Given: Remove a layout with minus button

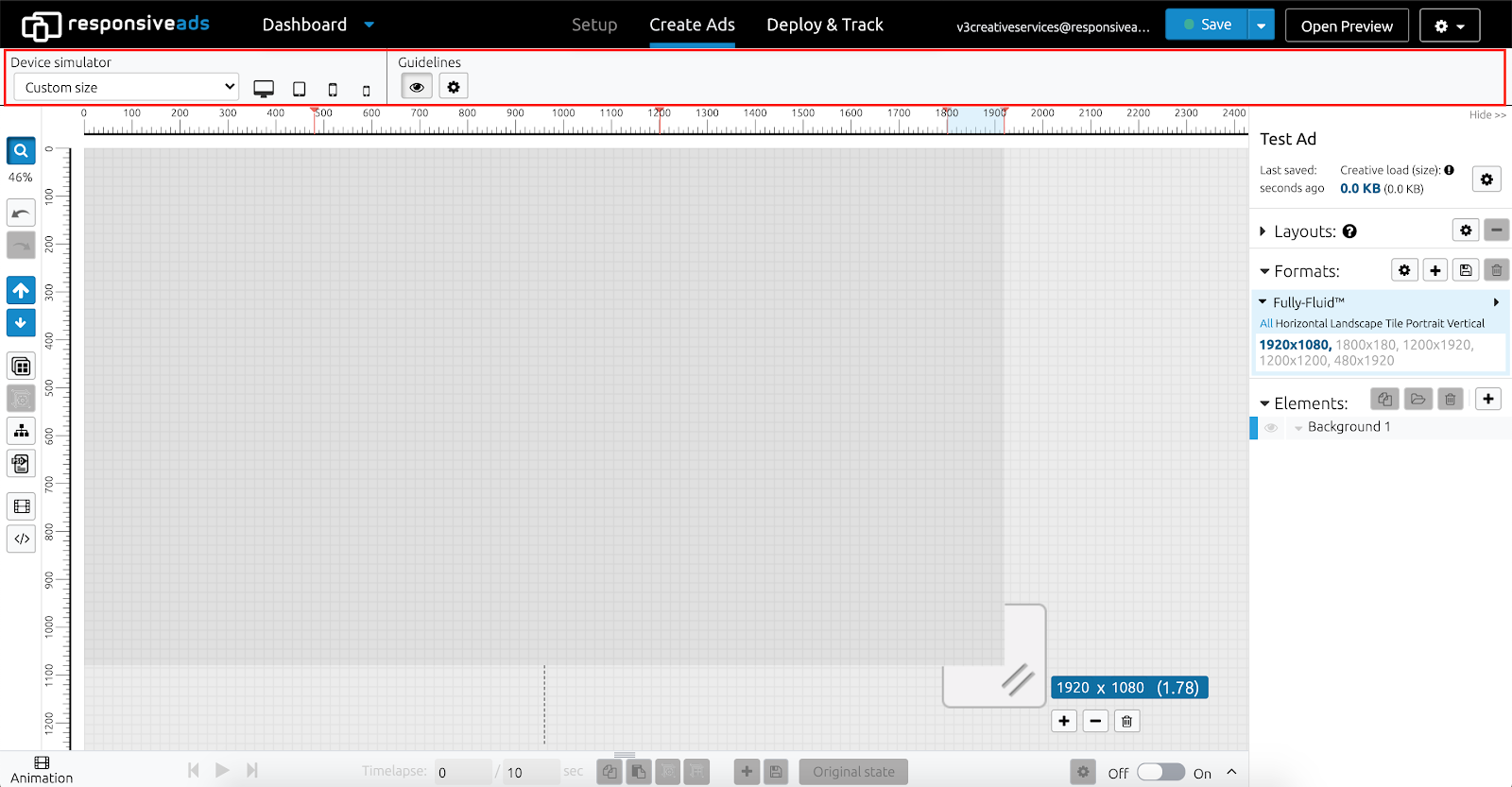Looking at the screenshot, I should (1497, 231).
